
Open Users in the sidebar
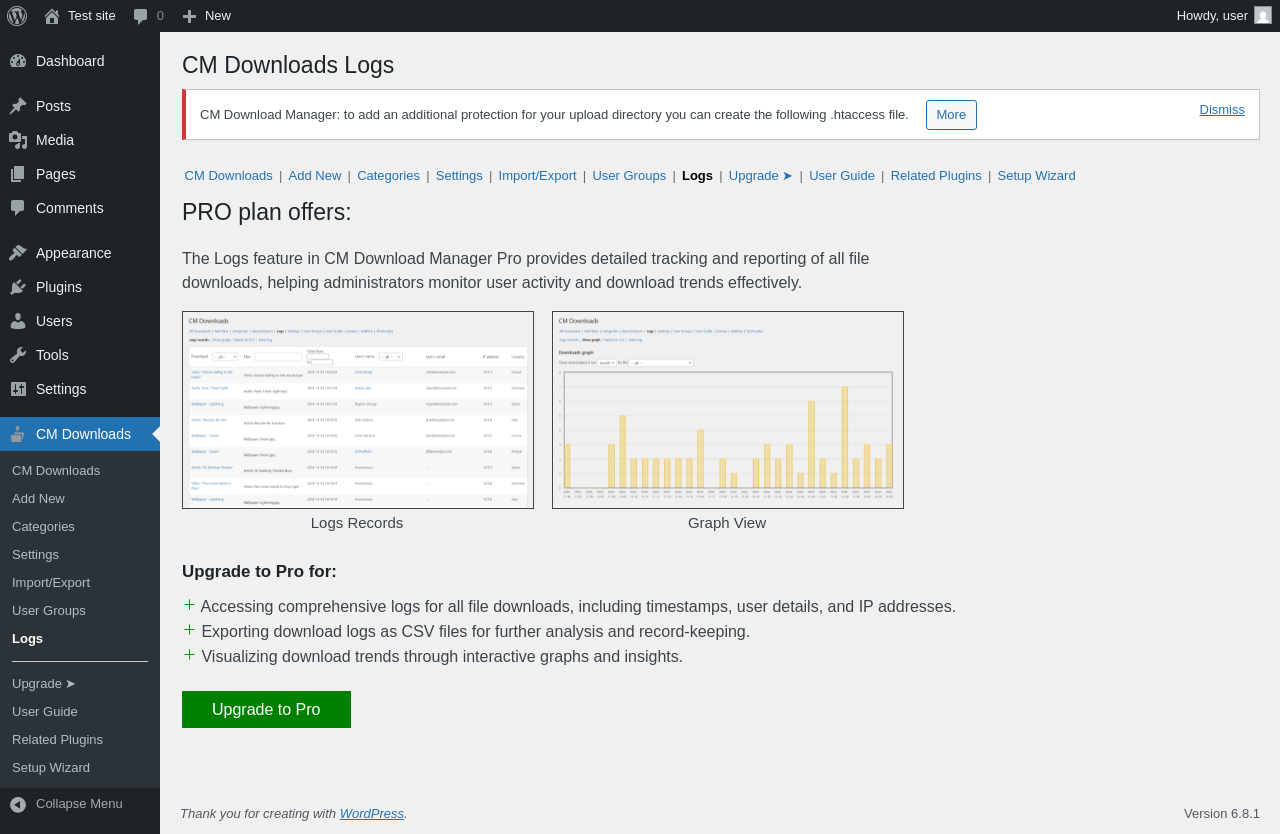click(x=80, y=321)
